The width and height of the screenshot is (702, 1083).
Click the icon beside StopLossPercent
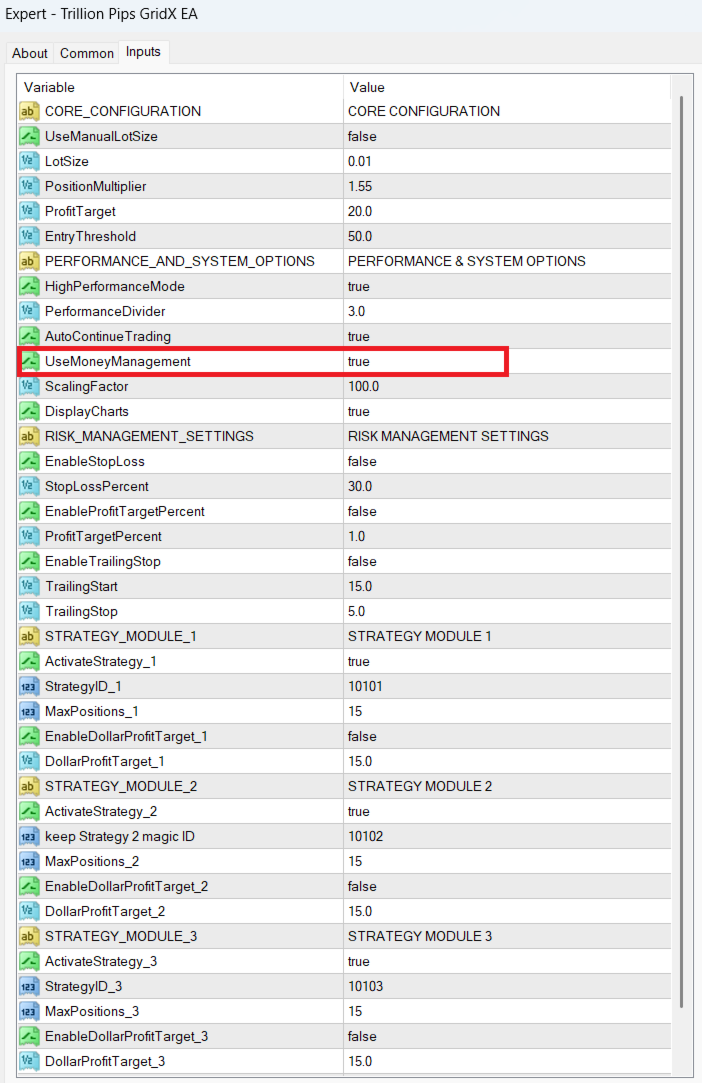point(28,486)
